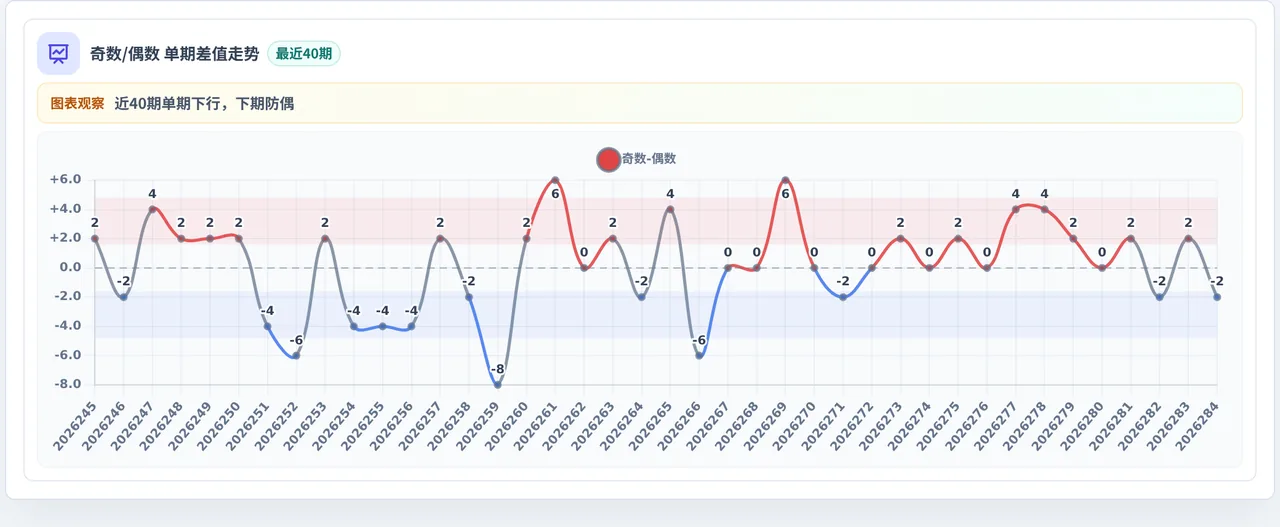Image resolution: width=1280 pixels, height=527 pixels.
Task: Click the 4 data point at 2026265
Action: pos(670,209)
